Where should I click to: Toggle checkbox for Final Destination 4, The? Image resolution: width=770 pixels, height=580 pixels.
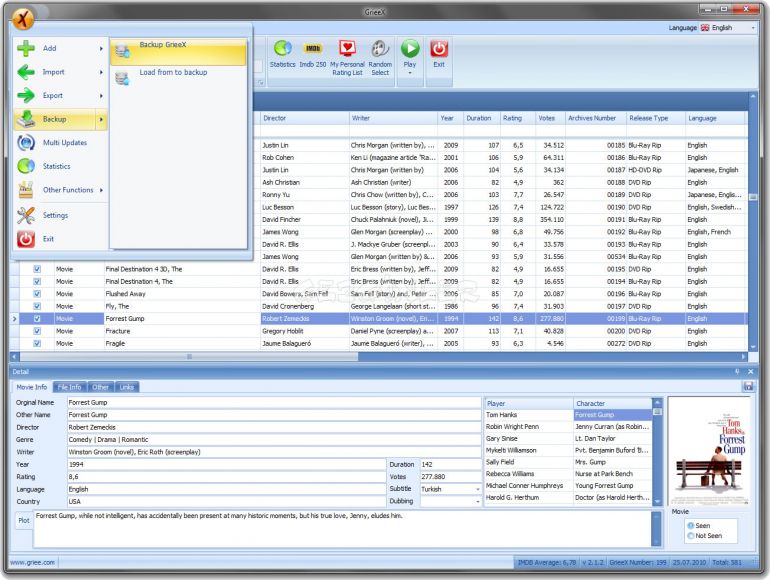point(37,281)
